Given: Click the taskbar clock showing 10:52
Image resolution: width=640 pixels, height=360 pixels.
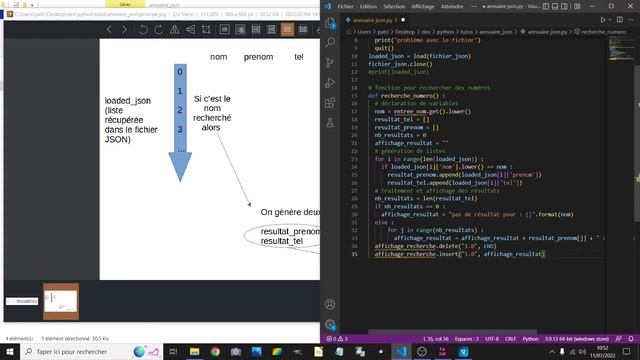Looking at the screenshot, I should tap(602, 351).
